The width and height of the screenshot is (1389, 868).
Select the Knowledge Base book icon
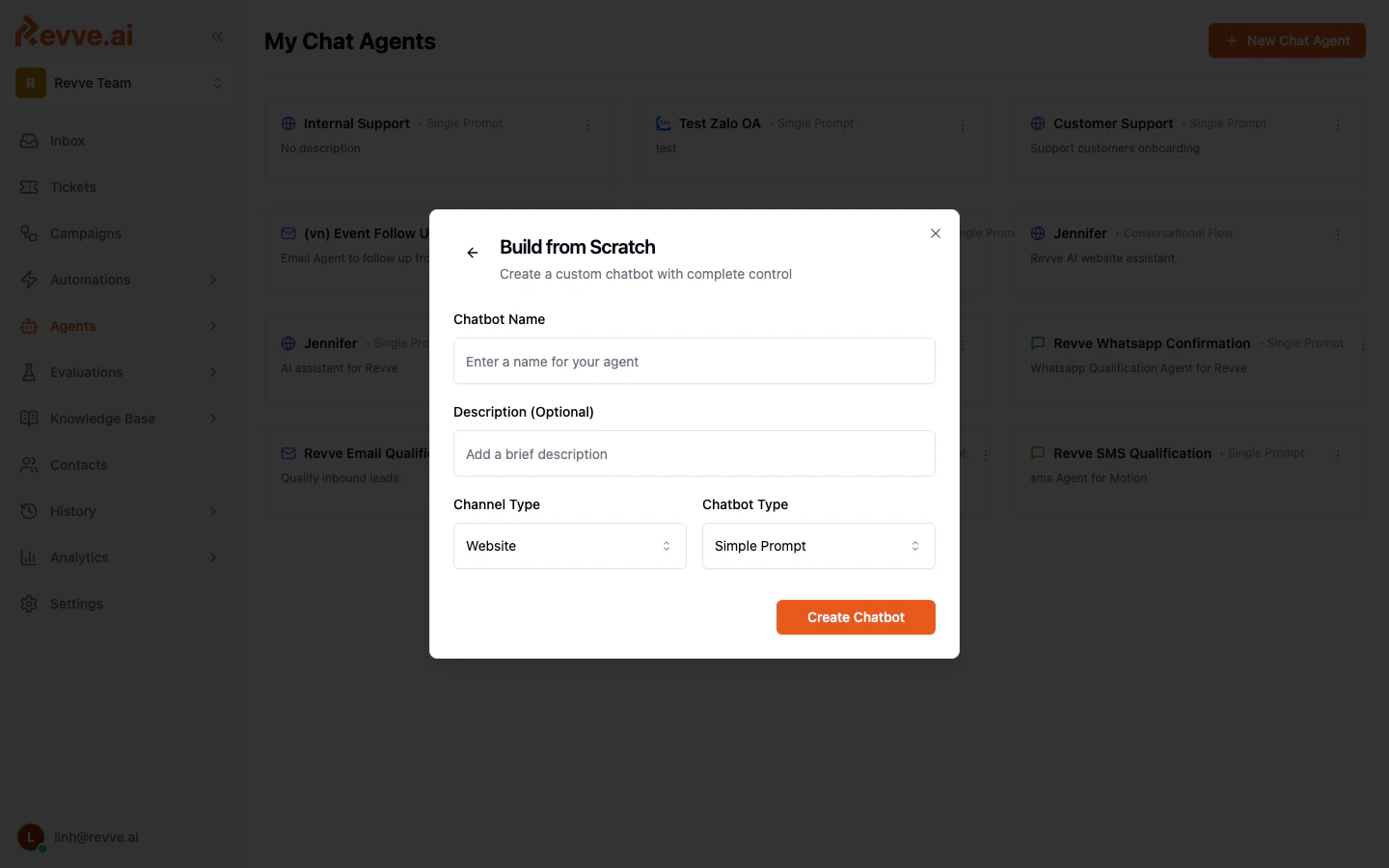coord(28,419)
